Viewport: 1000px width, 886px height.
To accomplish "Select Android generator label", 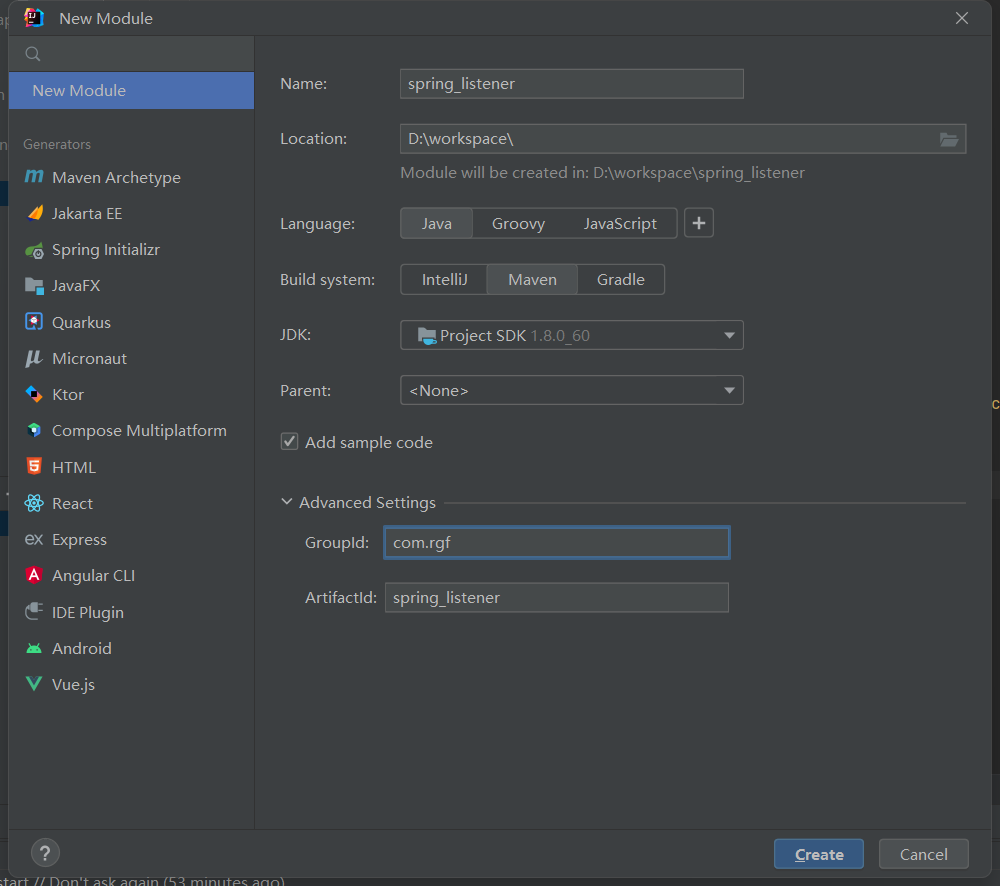I will click(x=82, y=649).
